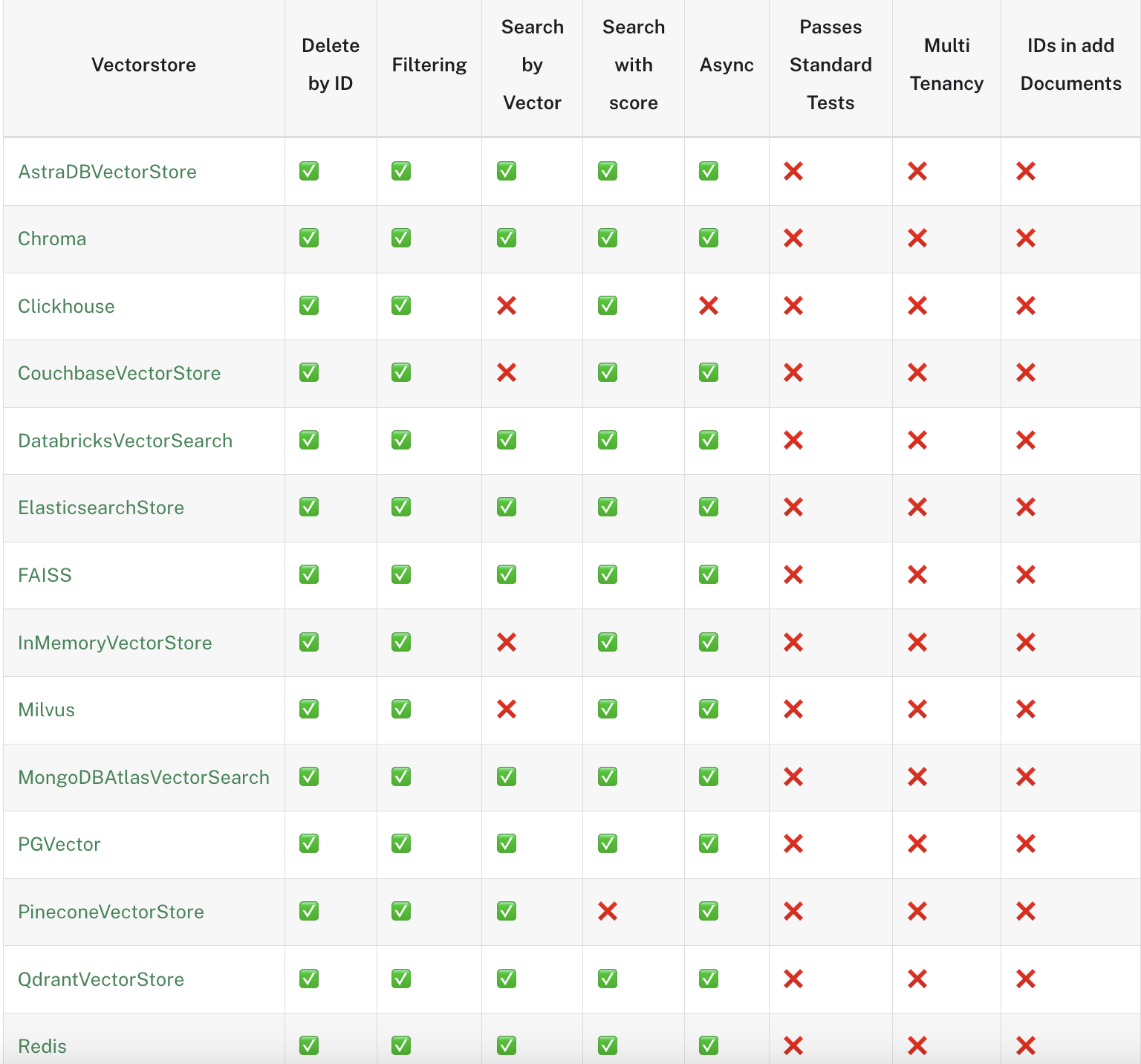
Task: Click green check for AstraDB Delete by ID
Action: pos(309,171)
